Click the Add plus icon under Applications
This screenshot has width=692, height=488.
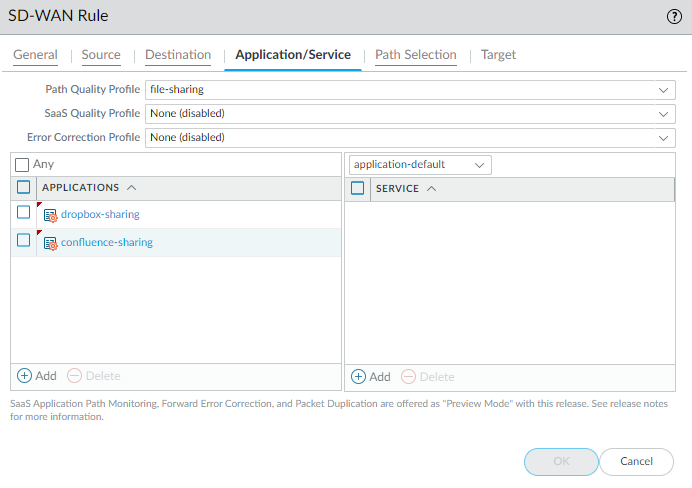tap(25, 376)
